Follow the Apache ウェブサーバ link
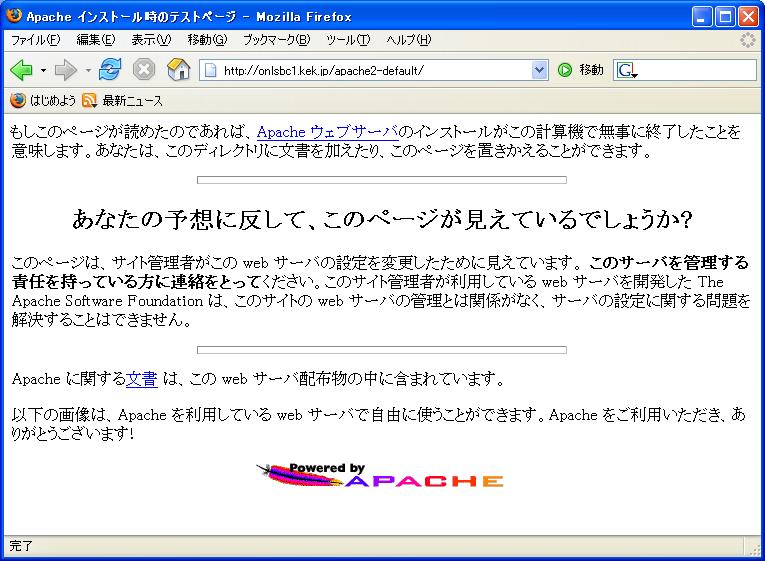Screen dimensions: 765x561 327,132
